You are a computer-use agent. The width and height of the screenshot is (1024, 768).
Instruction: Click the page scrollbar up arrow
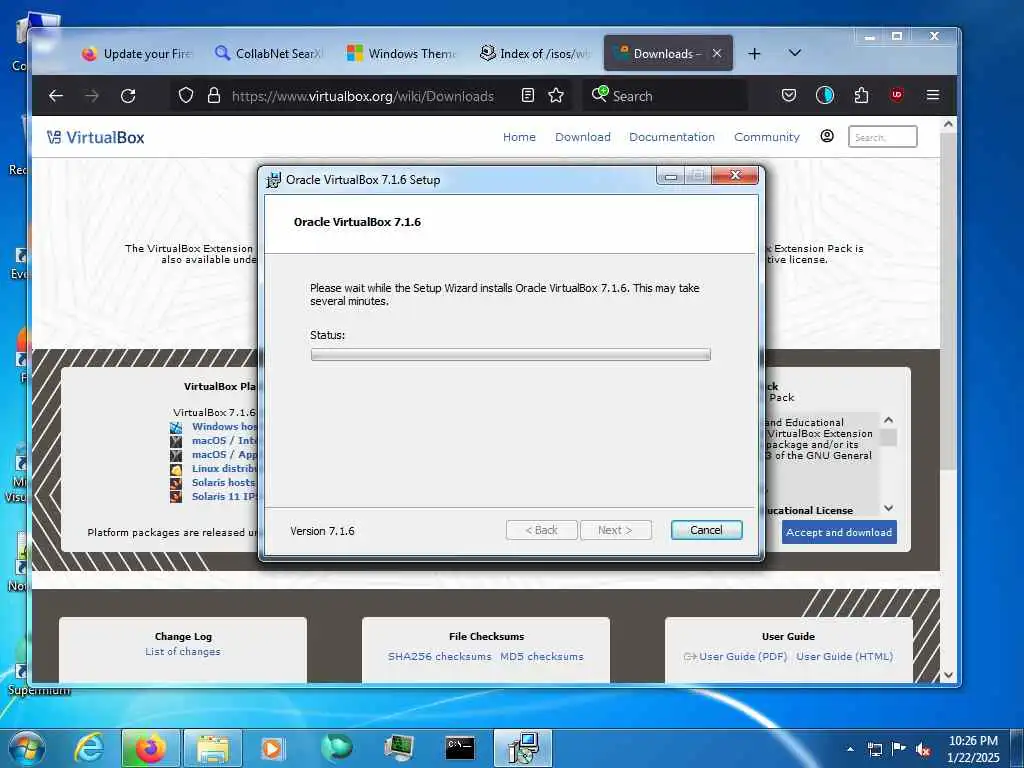tap(948, 123)
